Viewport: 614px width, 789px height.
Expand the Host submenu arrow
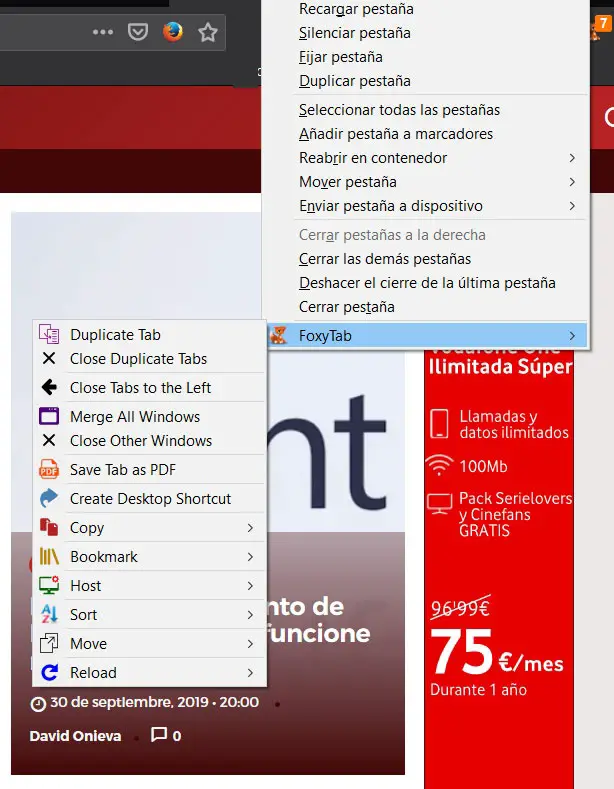coord(250,586)
